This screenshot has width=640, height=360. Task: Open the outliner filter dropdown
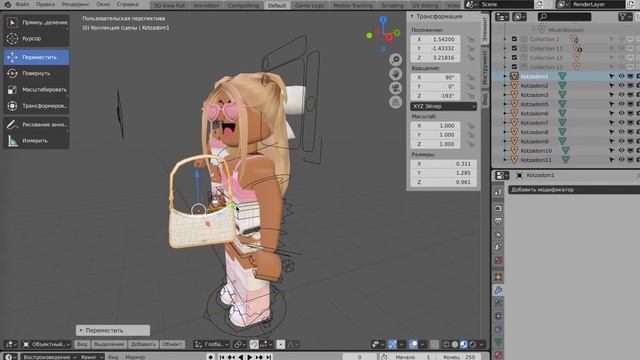click(624, 16)
